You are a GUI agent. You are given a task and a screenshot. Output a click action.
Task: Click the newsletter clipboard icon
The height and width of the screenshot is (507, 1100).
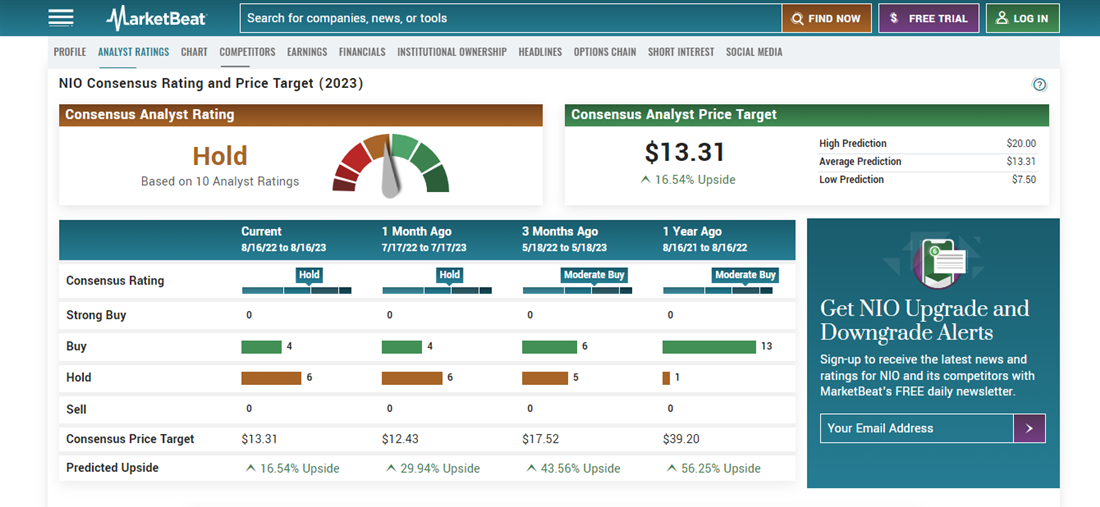(x=940, y=262)
